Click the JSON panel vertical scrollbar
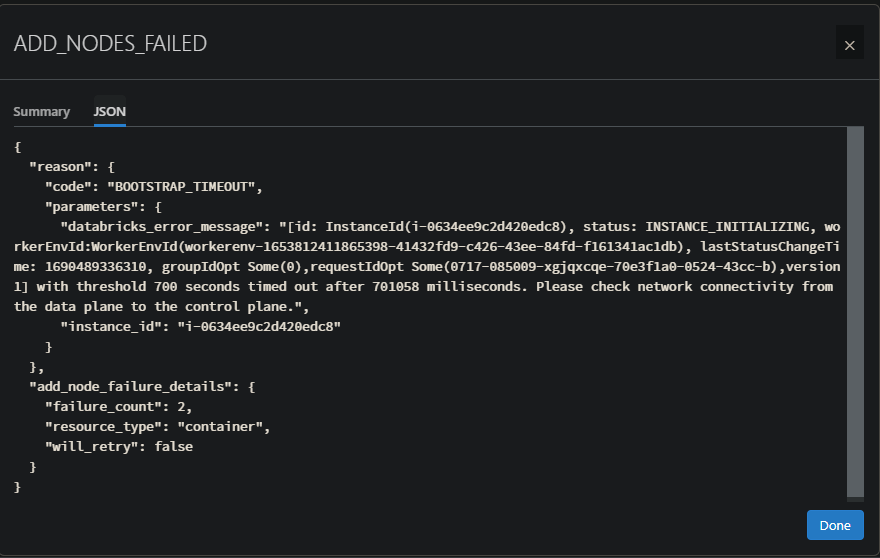Viewport: 880px width, 558px height. pyautogui.click(x=855, y=312)
